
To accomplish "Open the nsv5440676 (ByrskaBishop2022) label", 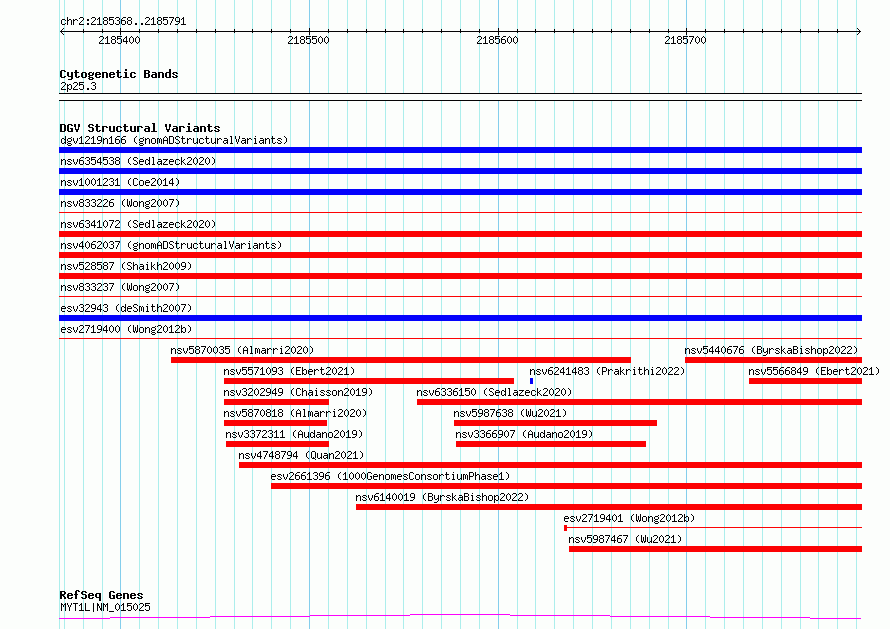I will 771,350.
